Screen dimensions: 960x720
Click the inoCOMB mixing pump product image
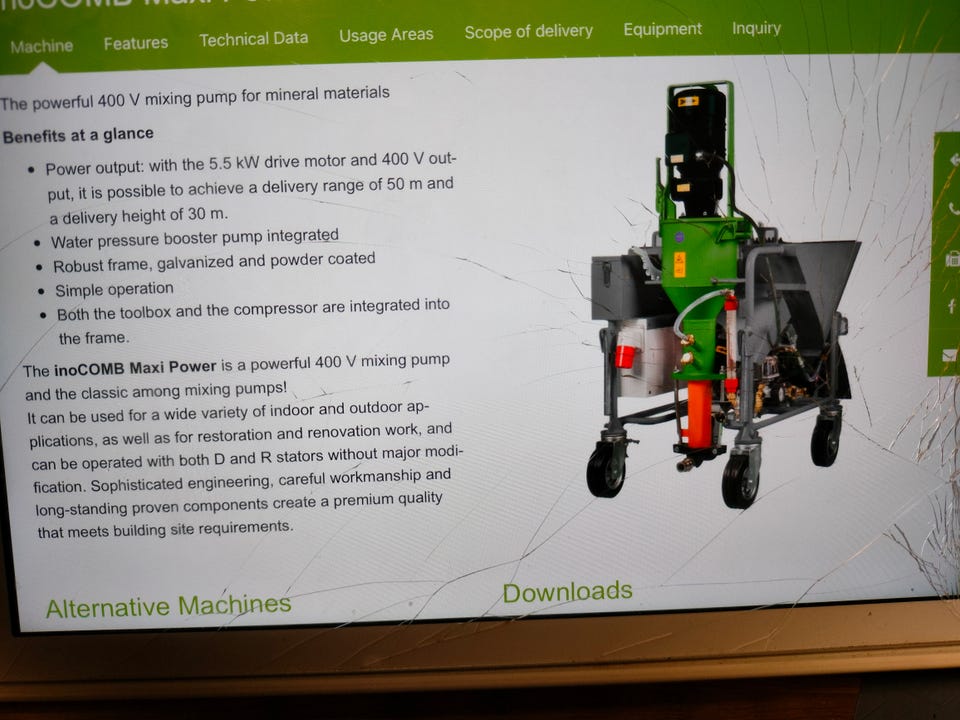tap(723, 295)
